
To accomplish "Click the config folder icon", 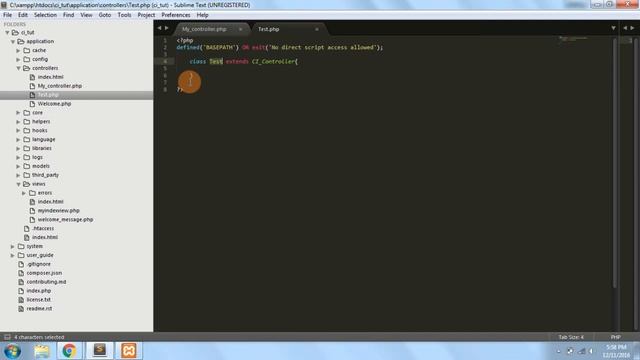I will click(27, 60).
